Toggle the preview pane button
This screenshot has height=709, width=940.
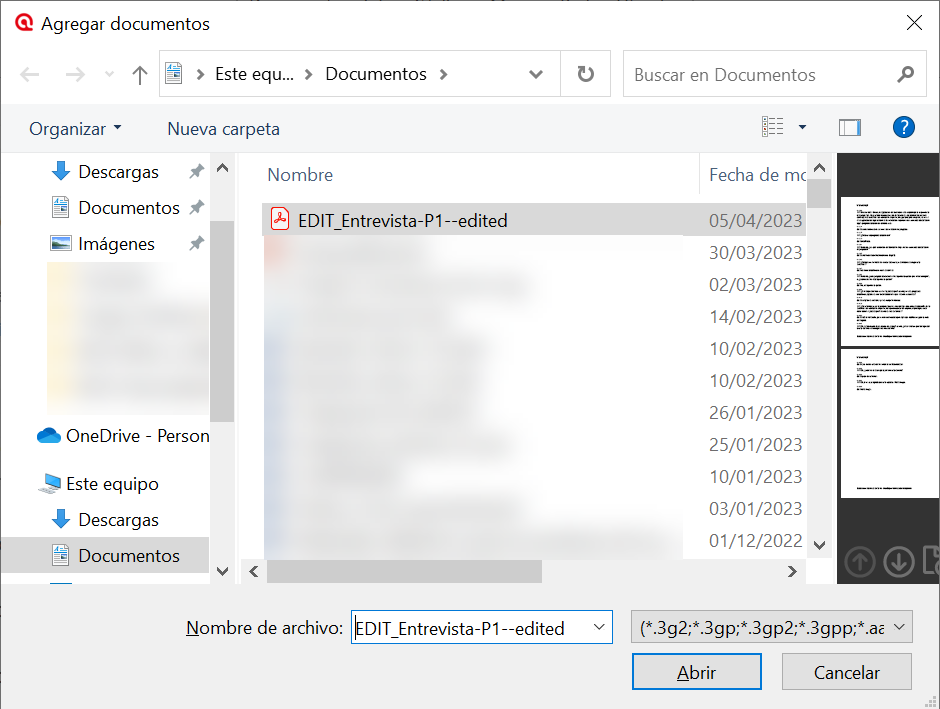click(x=849, y=127)
